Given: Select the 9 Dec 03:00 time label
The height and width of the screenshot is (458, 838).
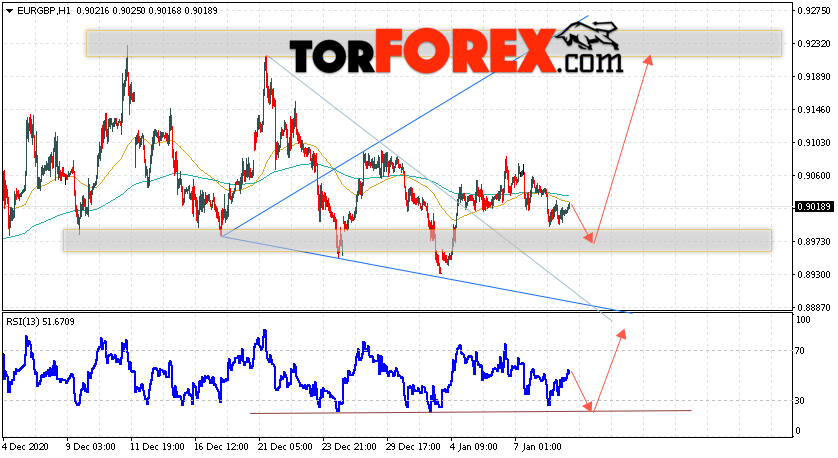Looking at the screenshot, I should [90, 446].
